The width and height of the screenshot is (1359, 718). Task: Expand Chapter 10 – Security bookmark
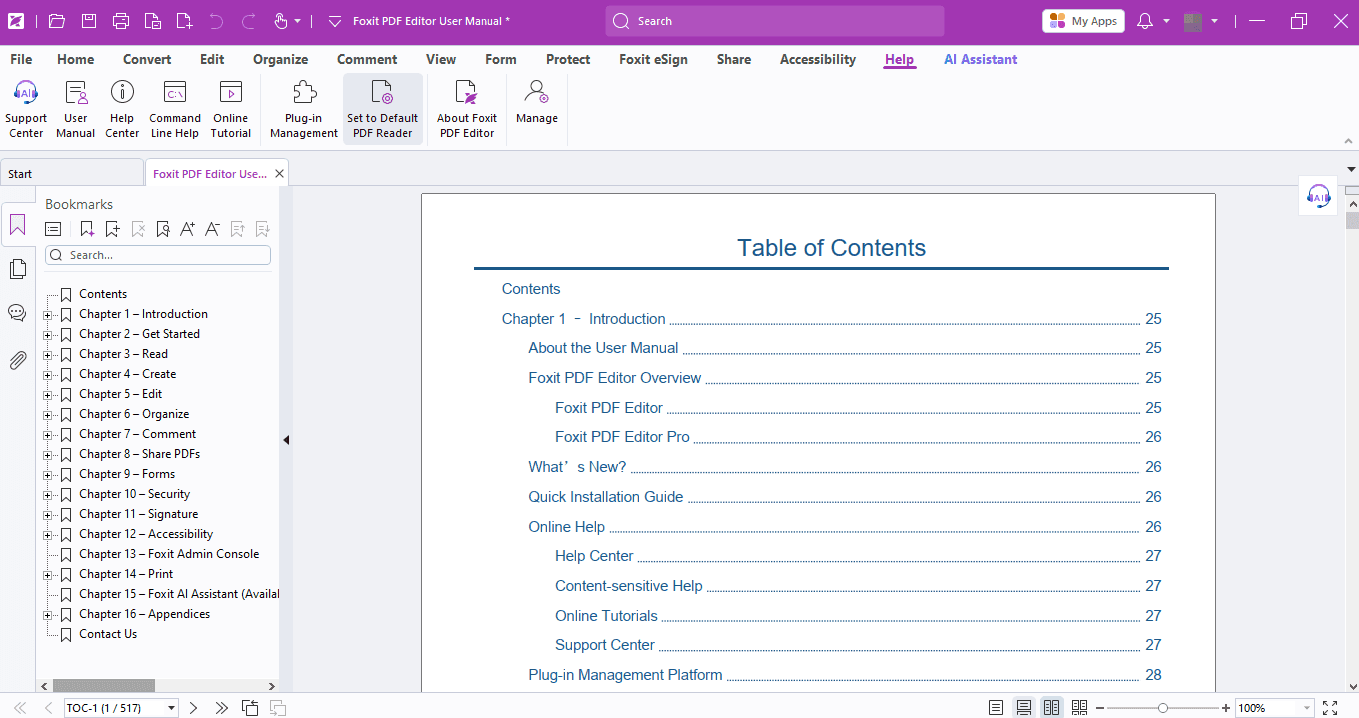tap(47, 495)
